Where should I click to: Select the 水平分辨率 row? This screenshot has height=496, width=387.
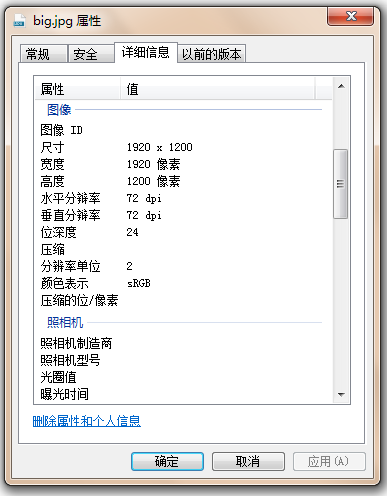183,198
